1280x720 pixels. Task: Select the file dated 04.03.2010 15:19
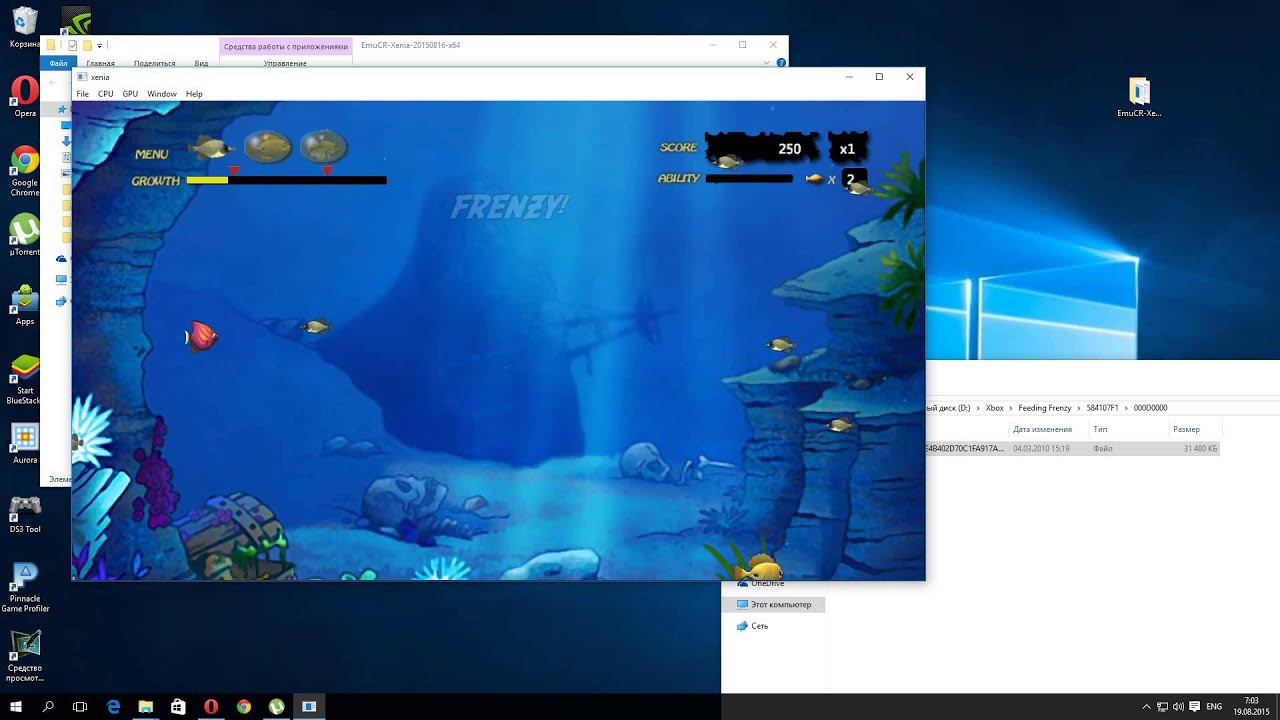coord(1072,449)
